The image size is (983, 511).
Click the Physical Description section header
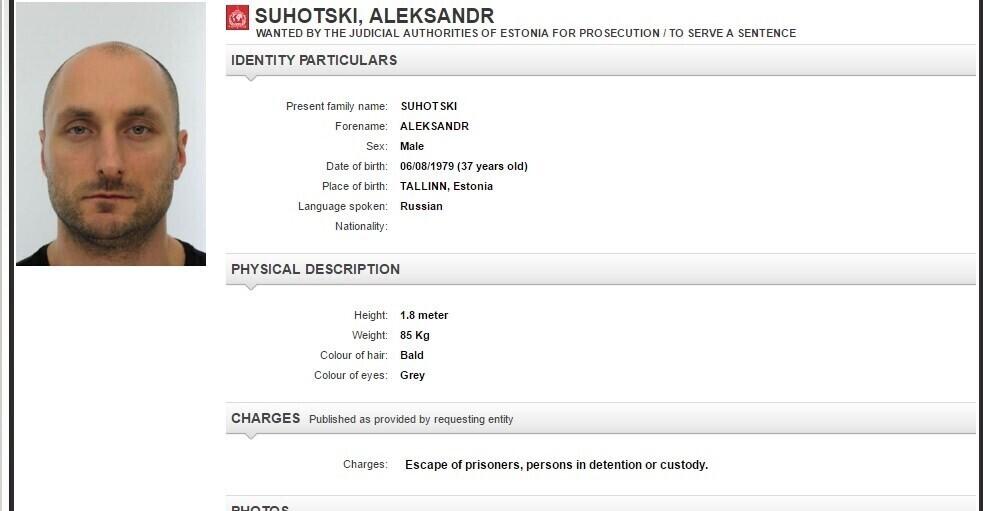[x=315, y=269]
